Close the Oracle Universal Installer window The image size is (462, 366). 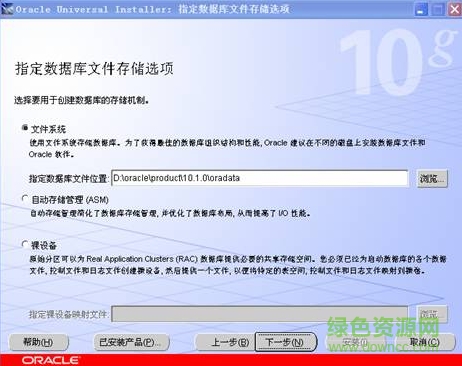(x=455, y=9)
